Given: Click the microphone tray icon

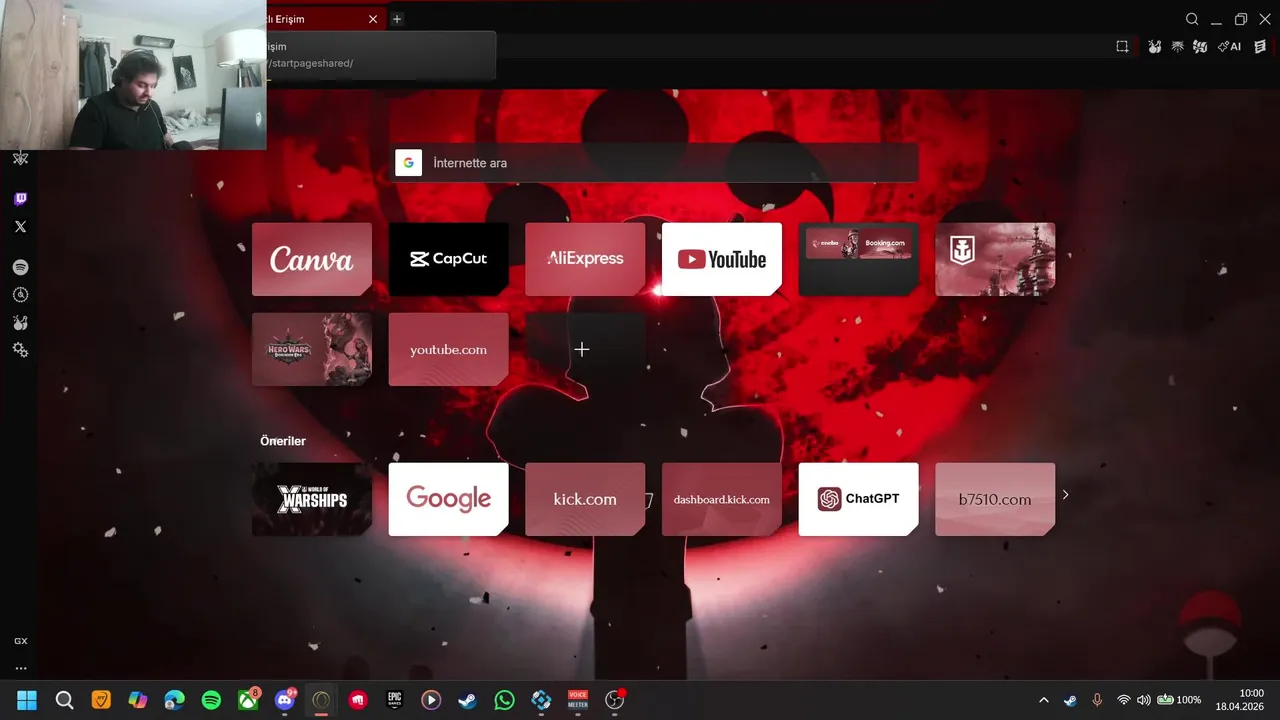Looking at the screenshot, I should coord(1097,700).
